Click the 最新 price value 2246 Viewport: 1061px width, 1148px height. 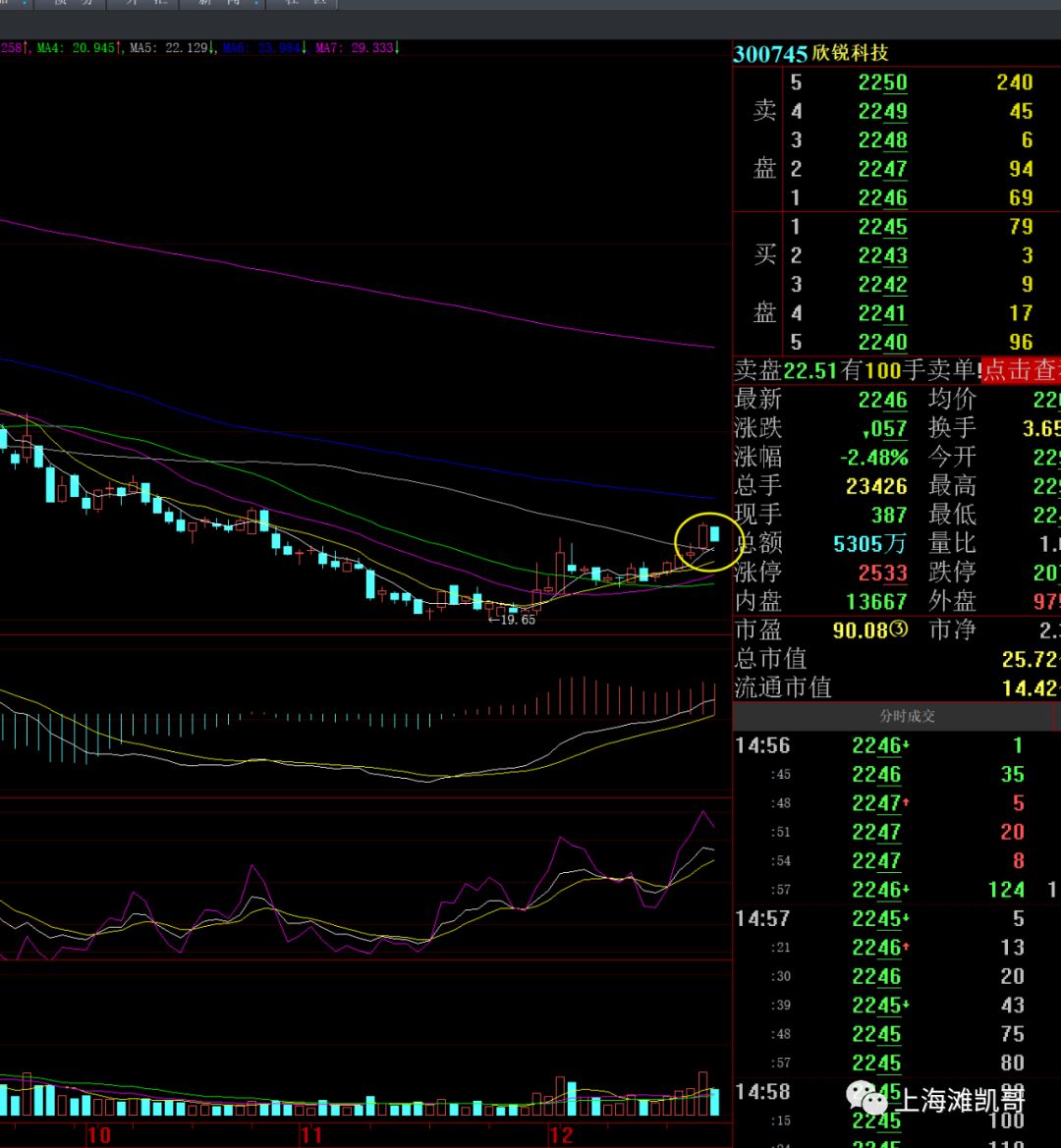882,400
